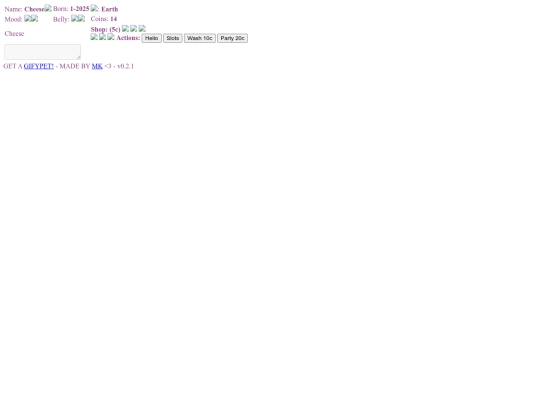Click the 'Coins: 14' value
This screenshot has width=540, height=405.
coord(104,19)
